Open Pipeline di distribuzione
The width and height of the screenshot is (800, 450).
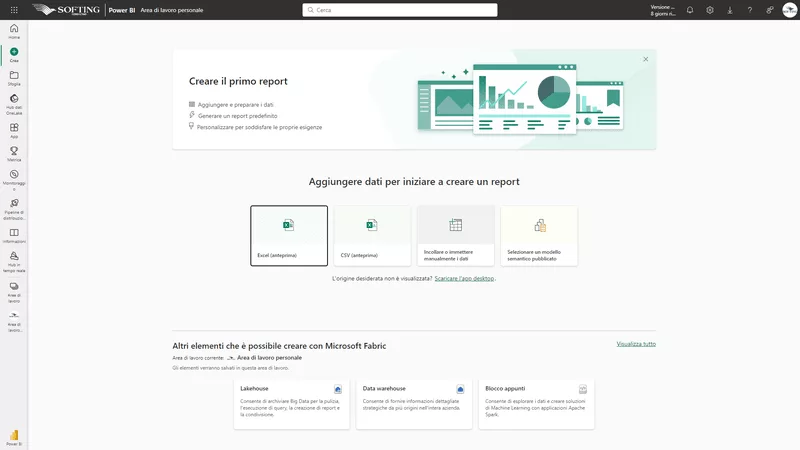pyautogui.click(x=14, y=209)
